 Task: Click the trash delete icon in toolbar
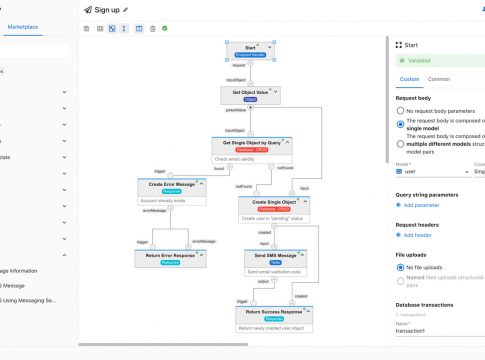[153, 29]
